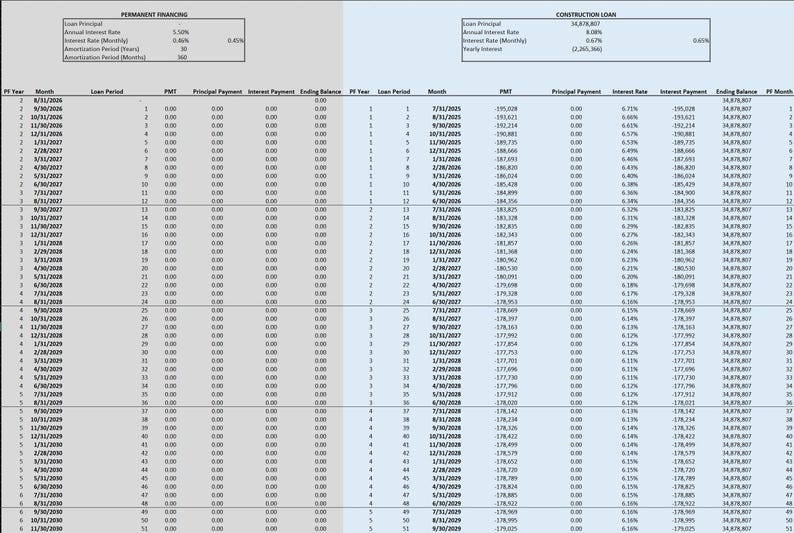Select the "7/31/2025" month cell
The height and width of the screenshot is (533, 794).
coord(447,109)
